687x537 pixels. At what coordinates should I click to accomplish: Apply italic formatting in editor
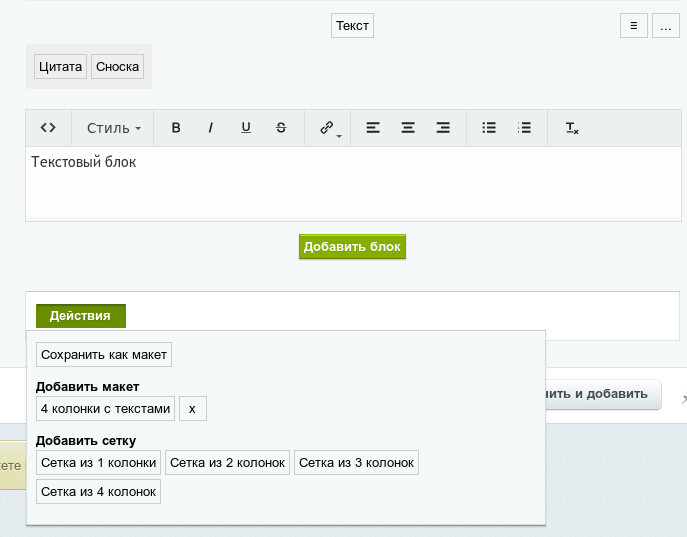pos(211,128)
